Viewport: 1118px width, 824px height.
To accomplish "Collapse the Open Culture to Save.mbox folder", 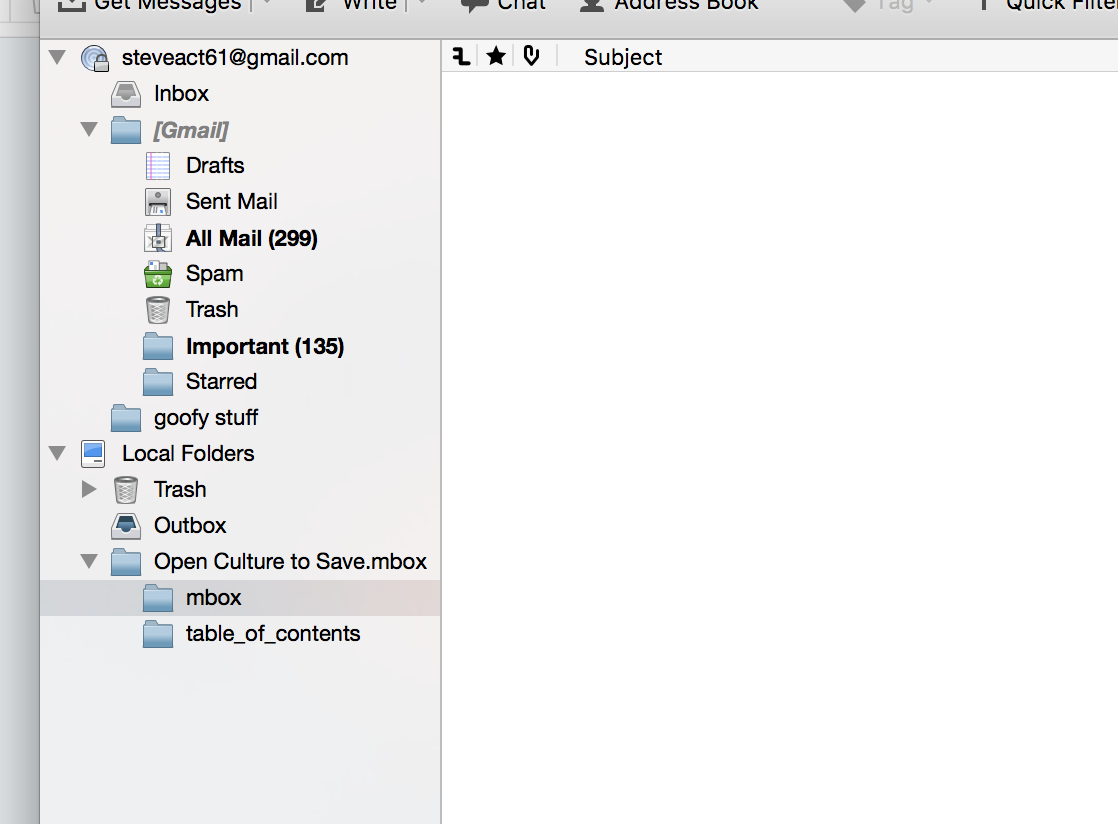I will click(x=89, y=562).
